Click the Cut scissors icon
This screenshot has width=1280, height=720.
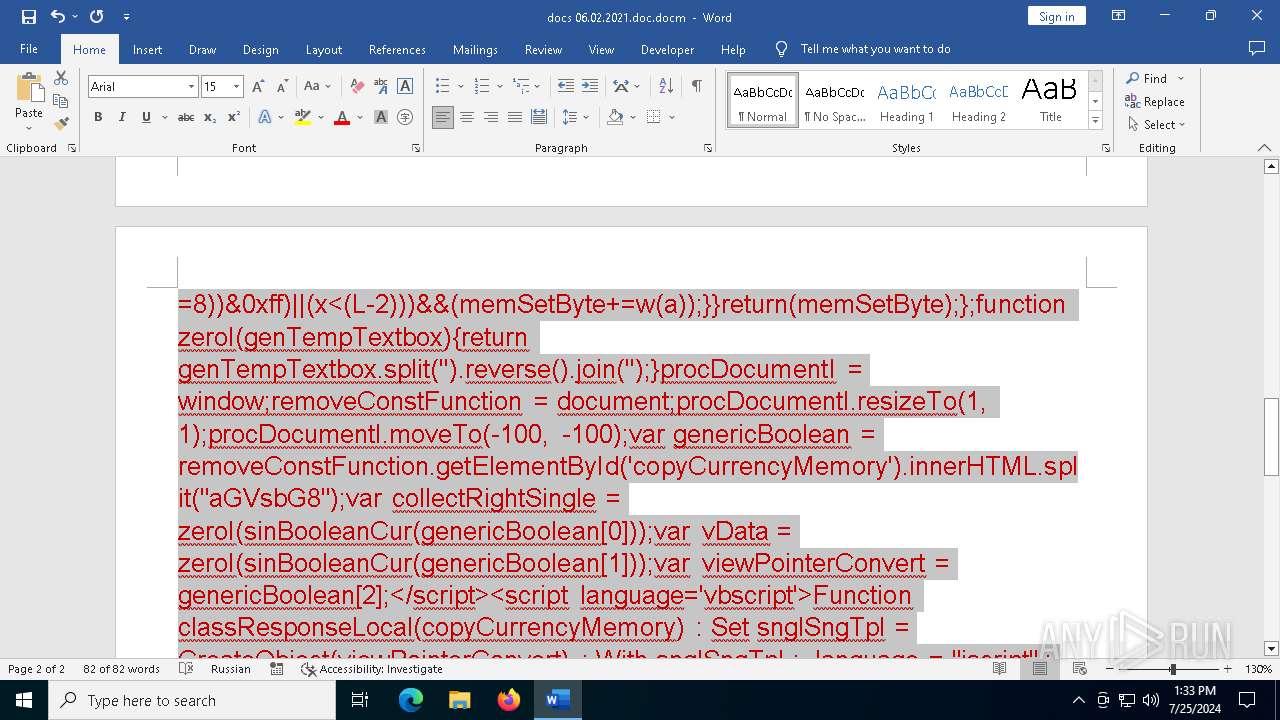[61, 78]
